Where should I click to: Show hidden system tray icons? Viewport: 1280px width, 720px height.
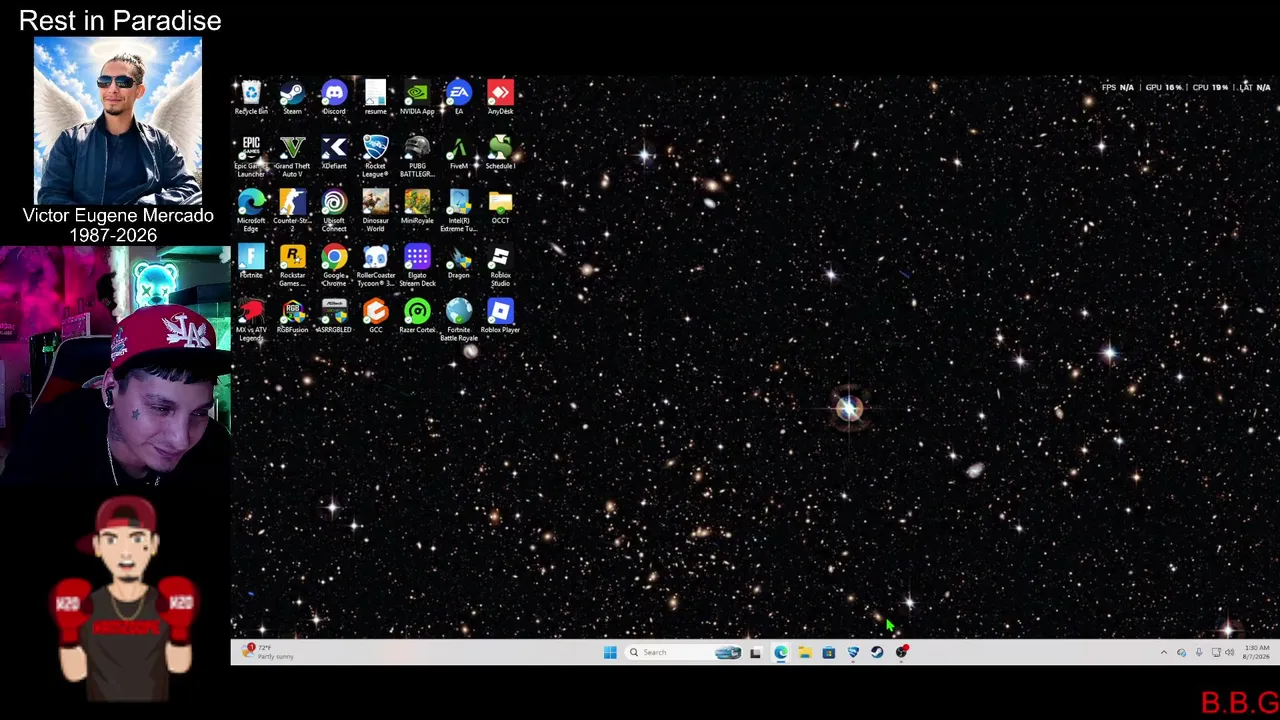click(x=1163, y=653)
